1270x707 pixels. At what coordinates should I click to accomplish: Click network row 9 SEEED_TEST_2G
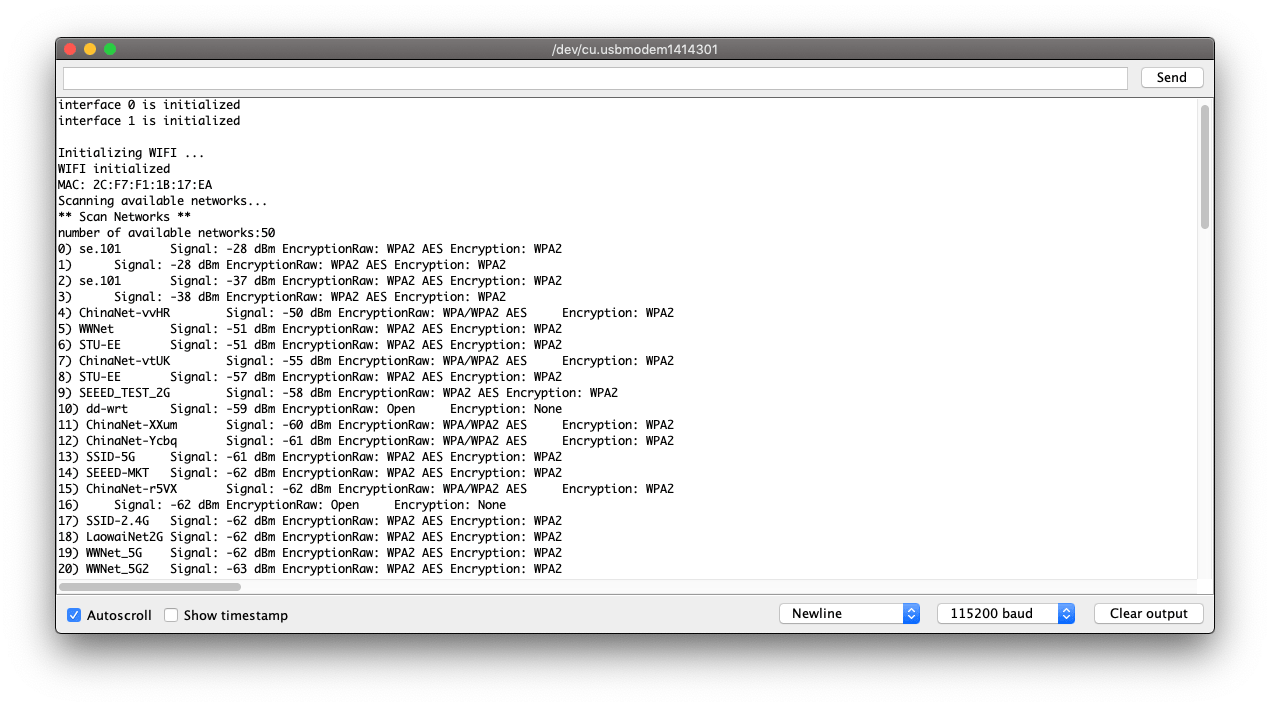coord(338,393)
